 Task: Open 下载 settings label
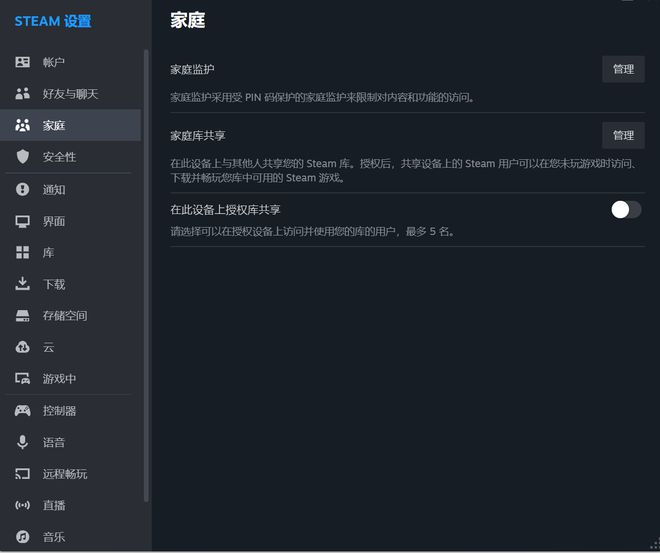pyautogui.click(x=54, y=284)
